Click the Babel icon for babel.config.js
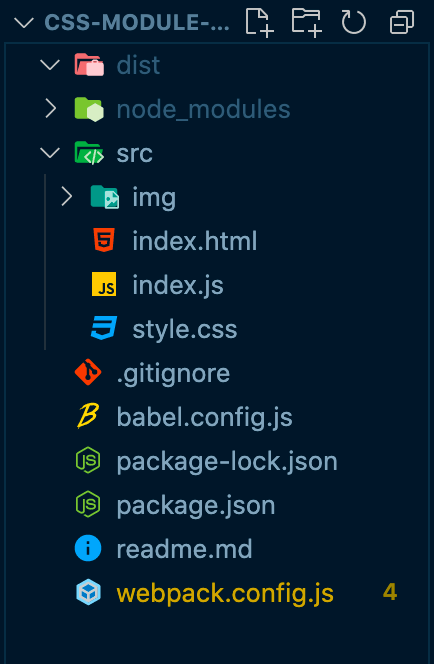434x664 pixels. pos(88,416)
